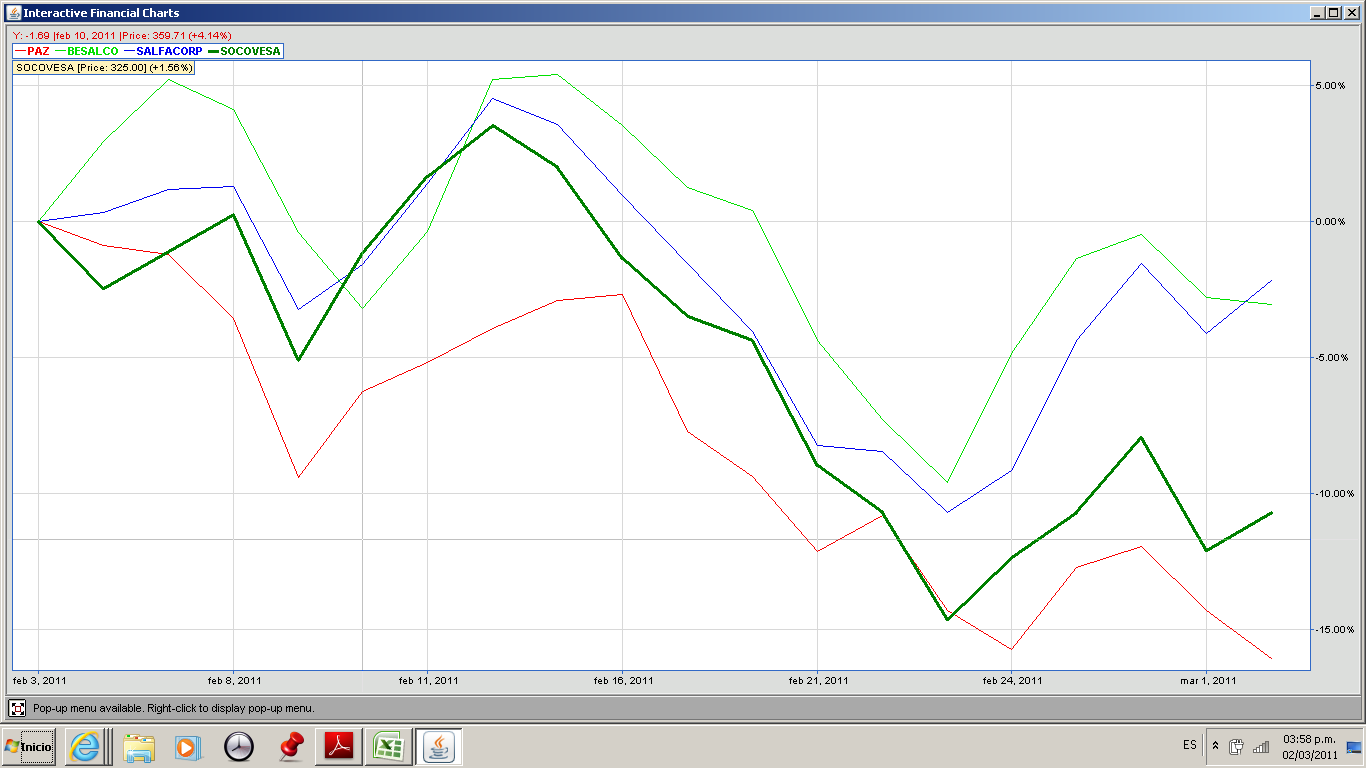1366x768 pixels.
Task: Open Windows Explorer folder in taskbar
Action: pos(139,746)
